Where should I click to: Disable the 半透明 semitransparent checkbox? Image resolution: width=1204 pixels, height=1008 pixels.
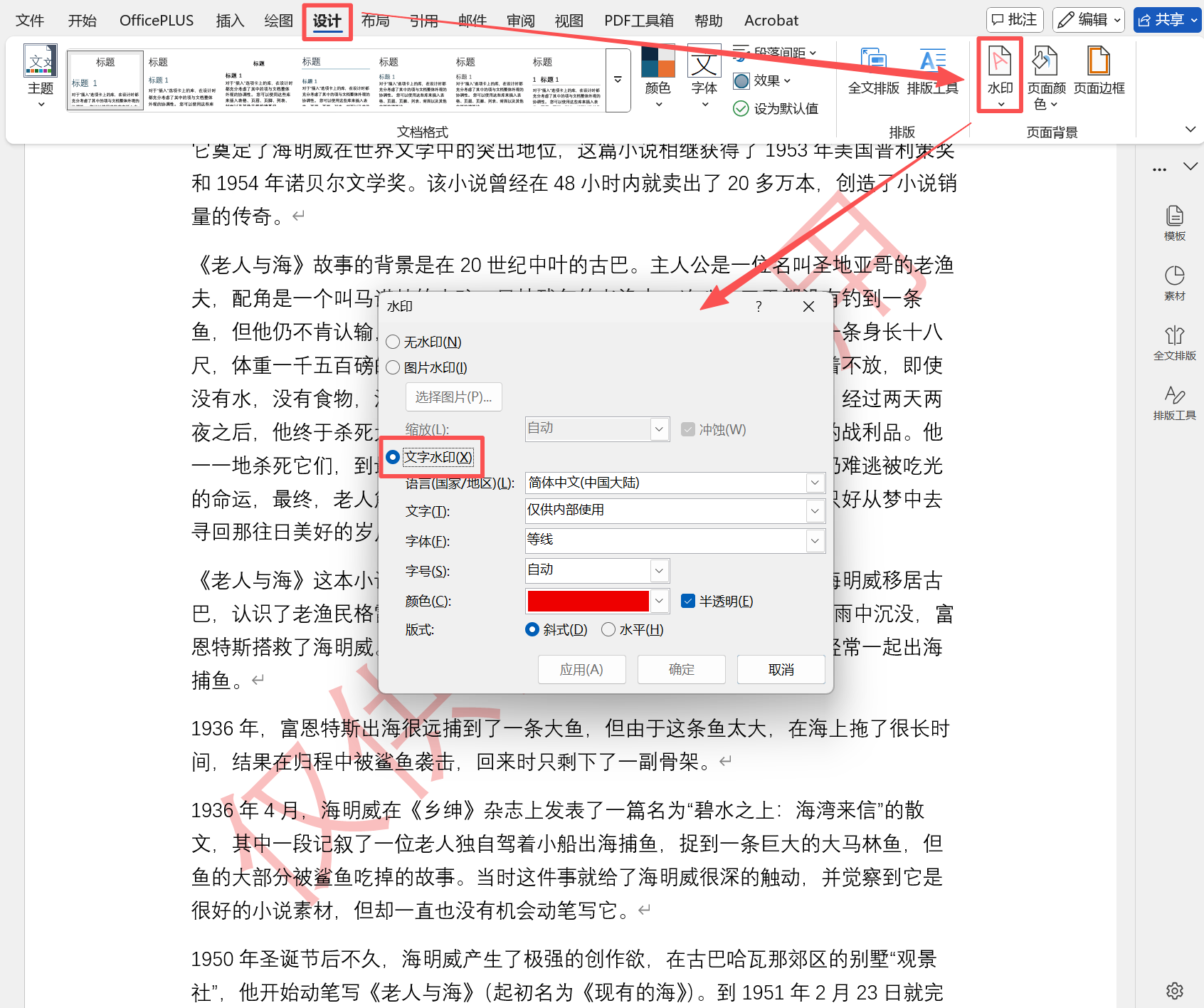[687, 601]
